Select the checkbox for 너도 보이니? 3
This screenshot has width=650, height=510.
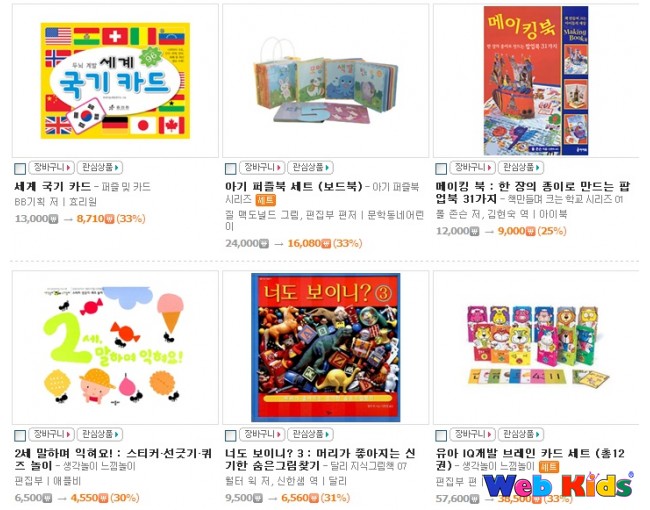(230, 436)
